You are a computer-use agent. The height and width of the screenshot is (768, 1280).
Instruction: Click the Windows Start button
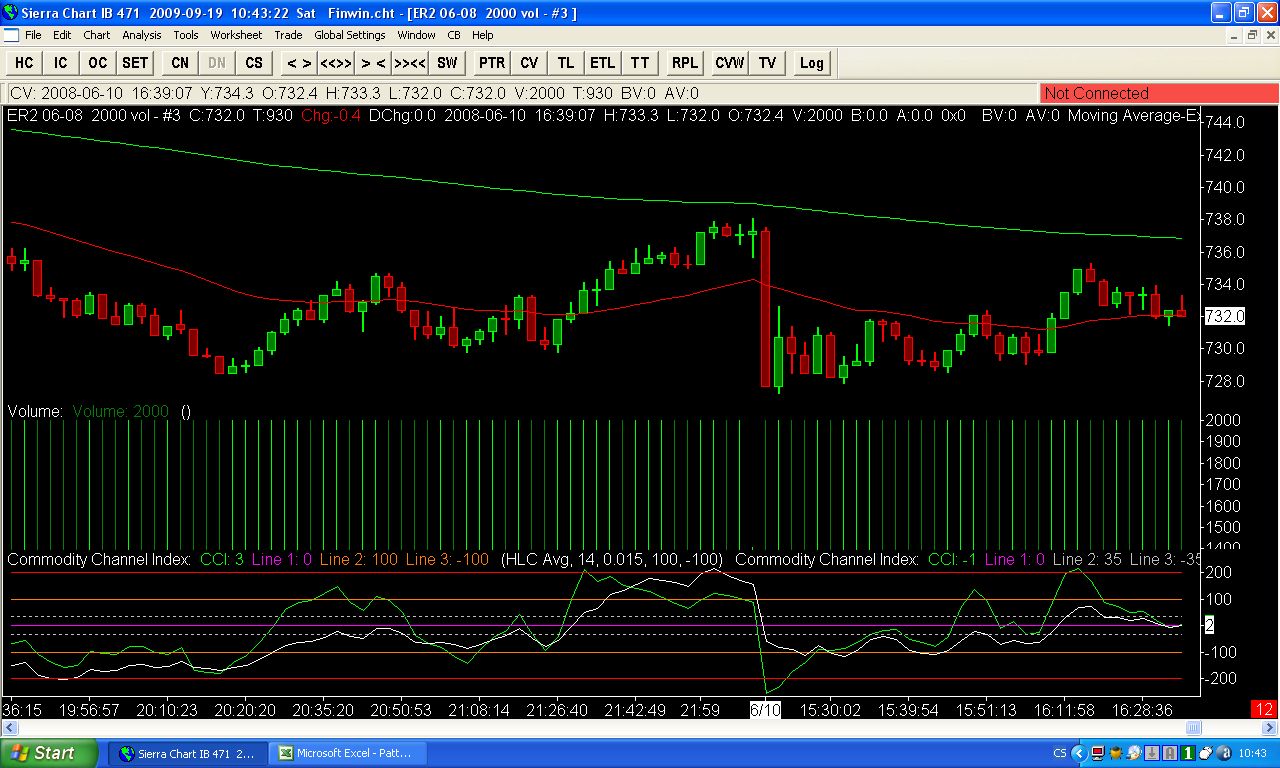49,753
